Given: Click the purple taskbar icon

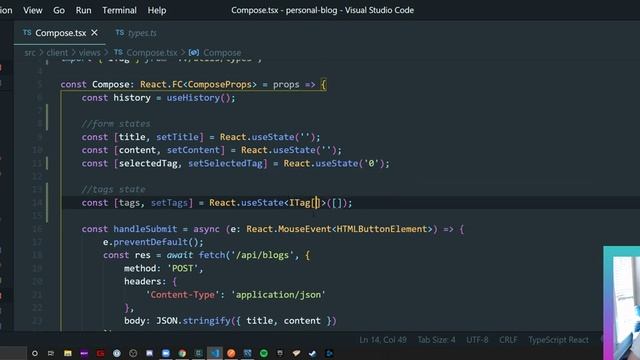Looking at the screenshot, I should tap(84, 353).
